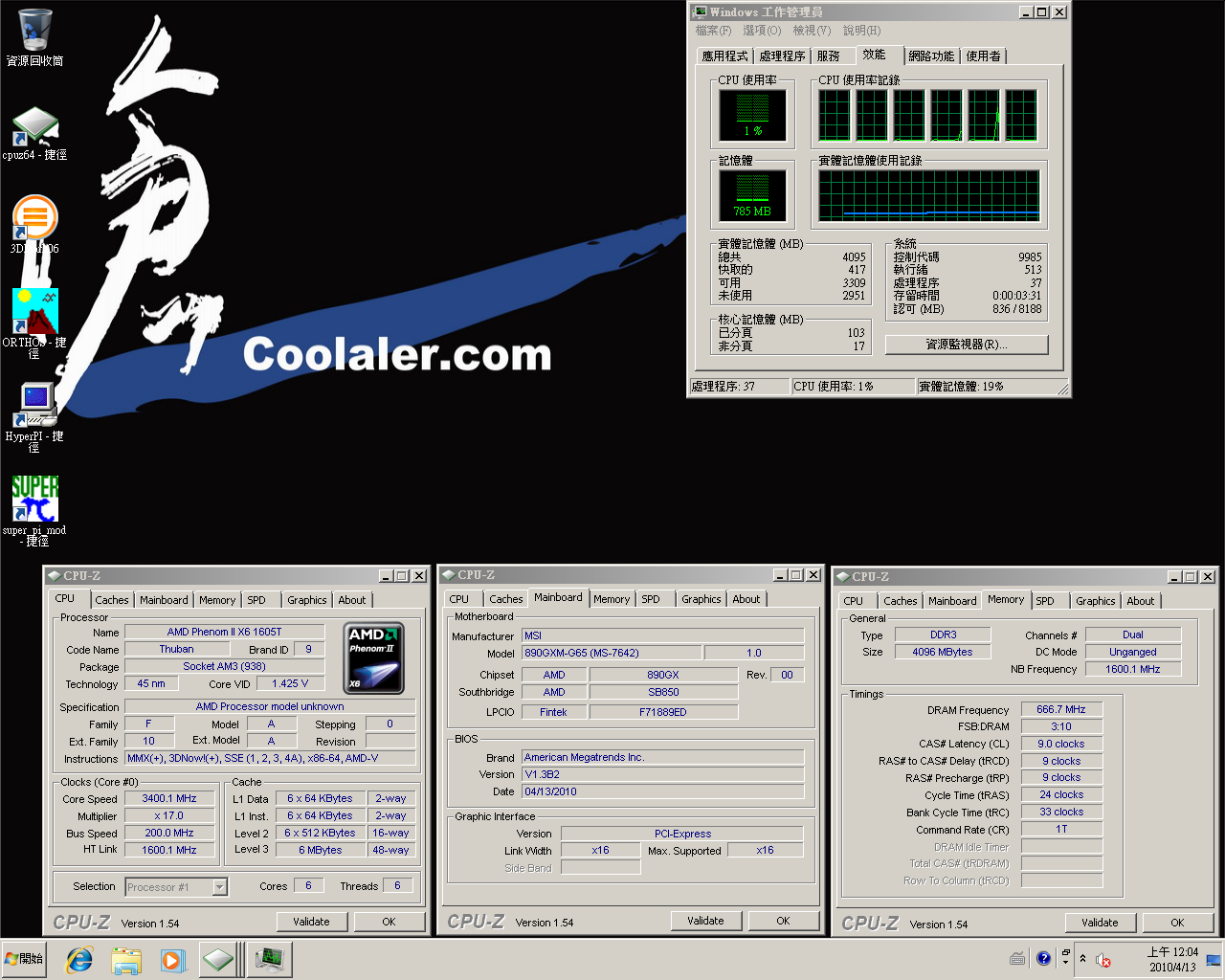Image resolution: width=1225 pixels, height=980 pixels.
Task: Click title icon of CPU-Z window showing Memory
Action: point(842,577)
